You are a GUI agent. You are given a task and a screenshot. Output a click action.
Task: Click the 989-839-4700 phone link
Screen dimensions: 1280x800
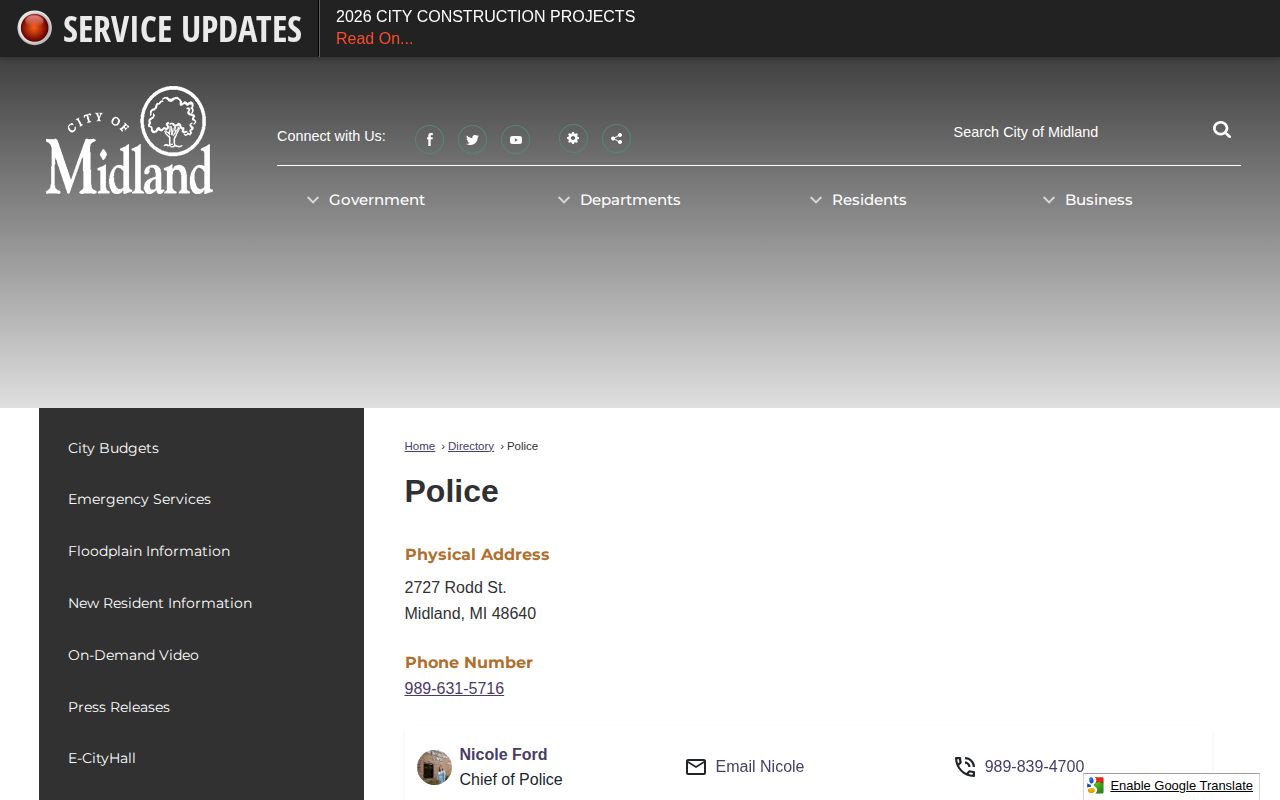tap(1034, 767)
